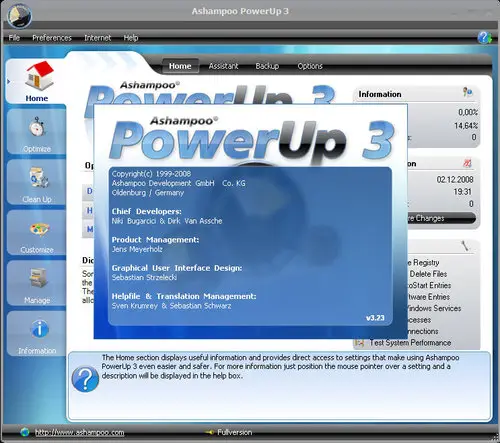Click the 02.12.2008 date value
This screenshot has width=500, height=443.
(455, 180)
